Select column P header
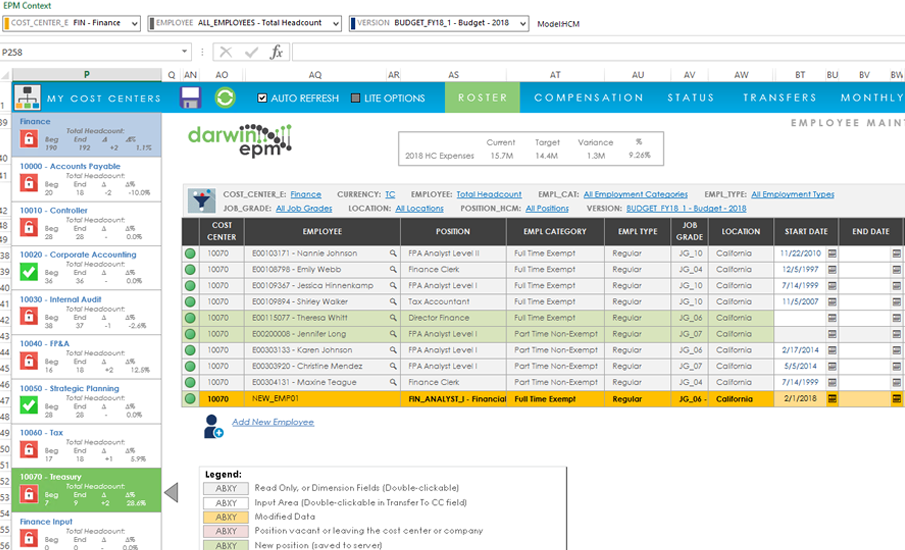Image resolution: width=905 pixels, height=550 pixels. (x=87, y=74)
